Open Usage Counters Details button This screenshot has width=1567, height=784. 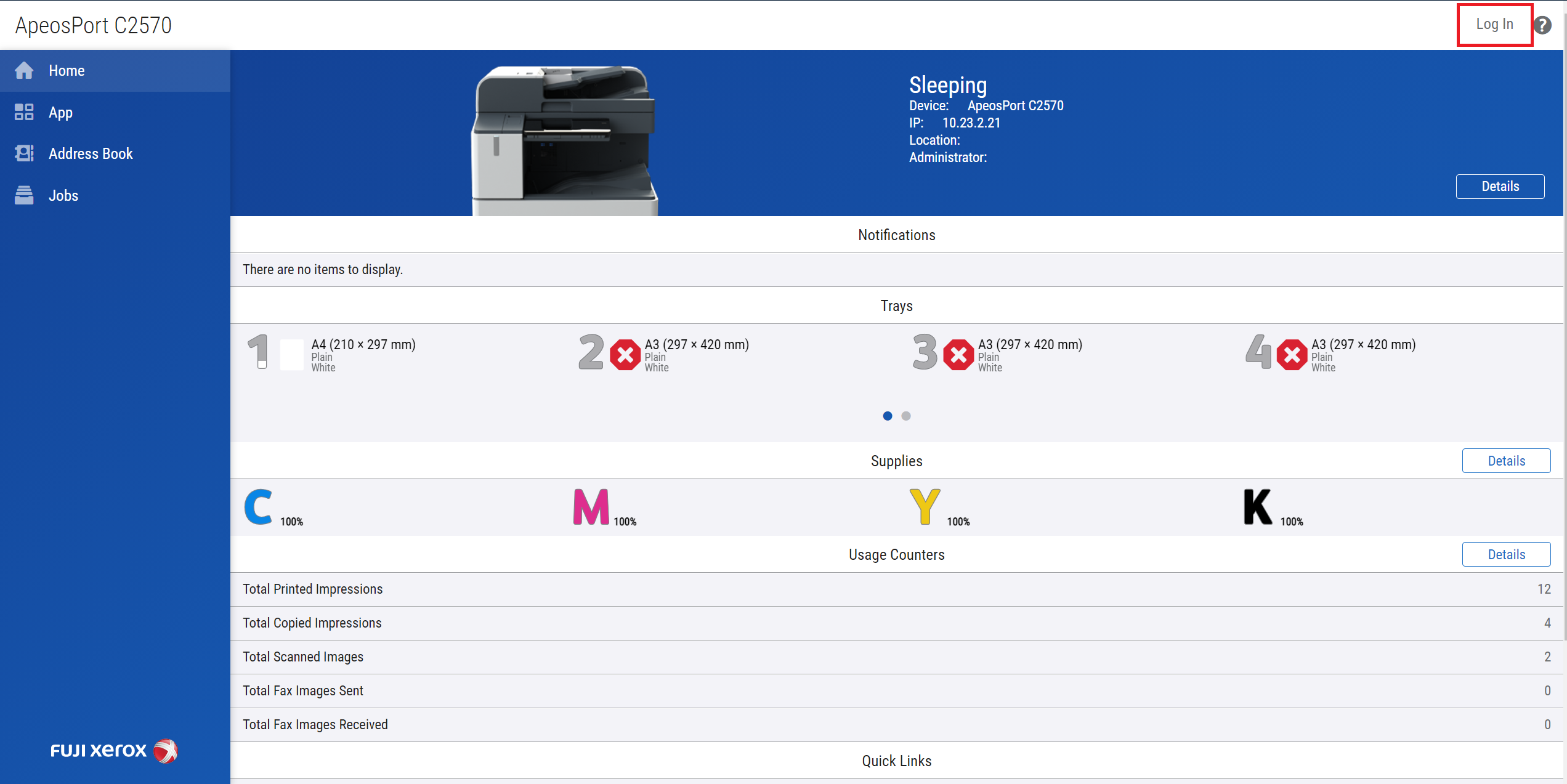(x=1506, y=555)
